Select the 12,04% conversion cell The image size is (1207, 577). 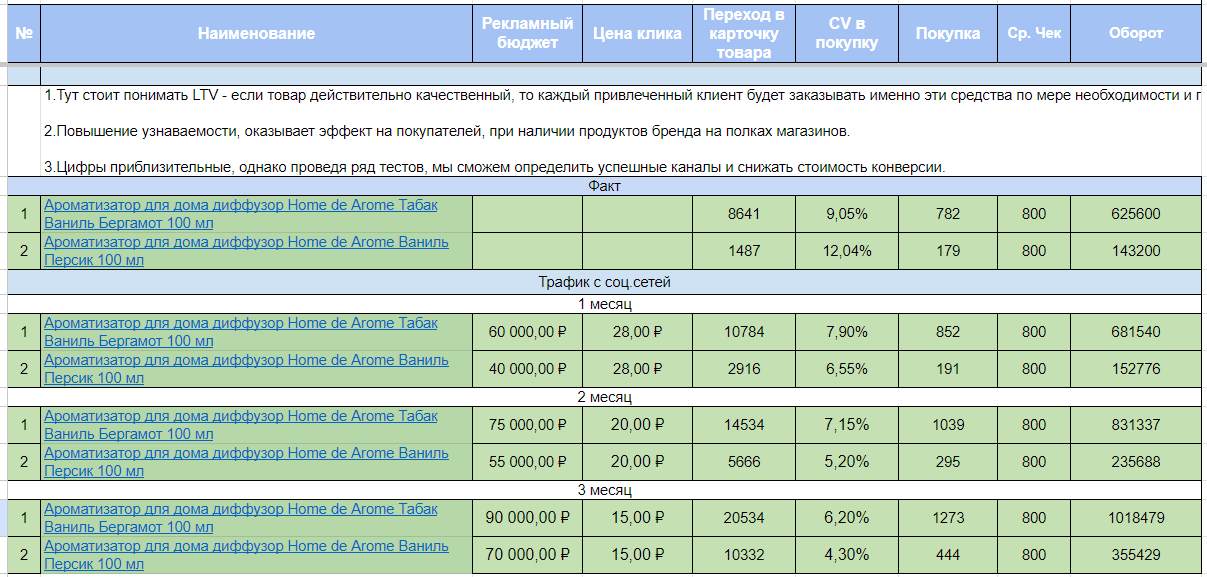tap(847, 251)
